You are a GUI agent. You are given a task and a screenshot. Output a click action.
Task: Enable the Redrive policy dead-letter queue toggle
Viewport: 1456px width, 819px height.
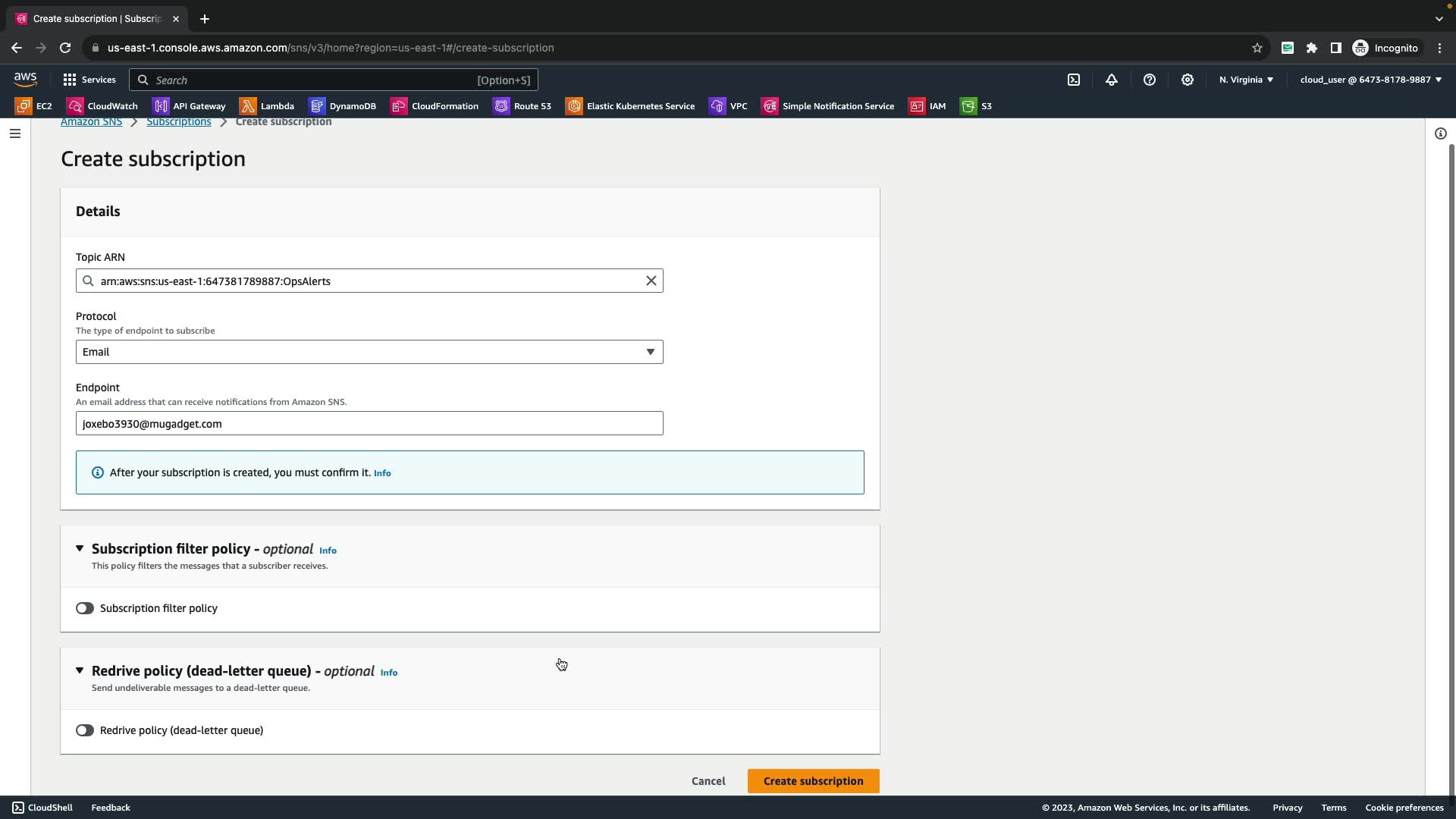tap(84, 730)
